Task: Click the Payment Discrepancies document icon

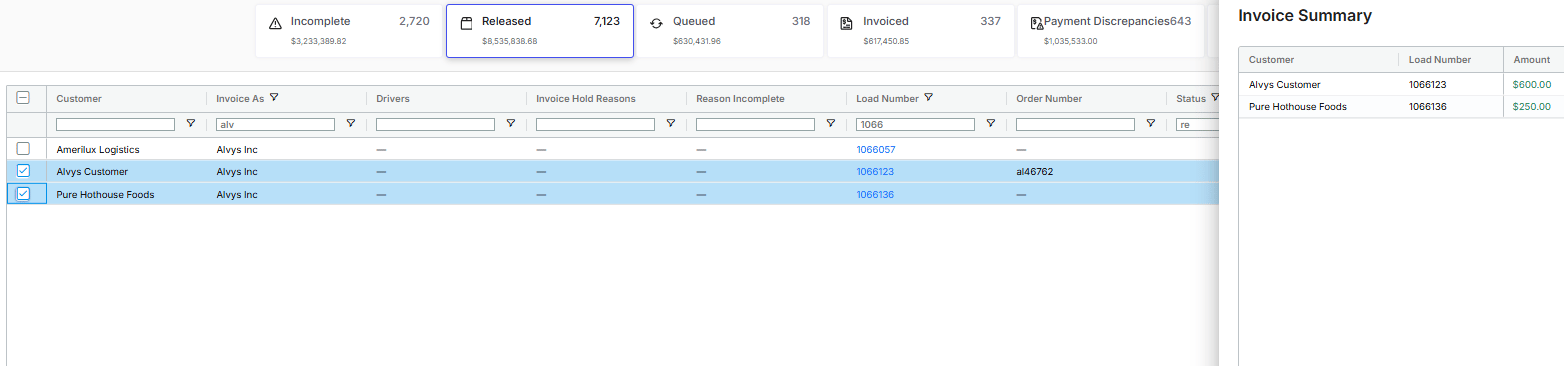Action: pyautogui.click(x=1036, y=23)
